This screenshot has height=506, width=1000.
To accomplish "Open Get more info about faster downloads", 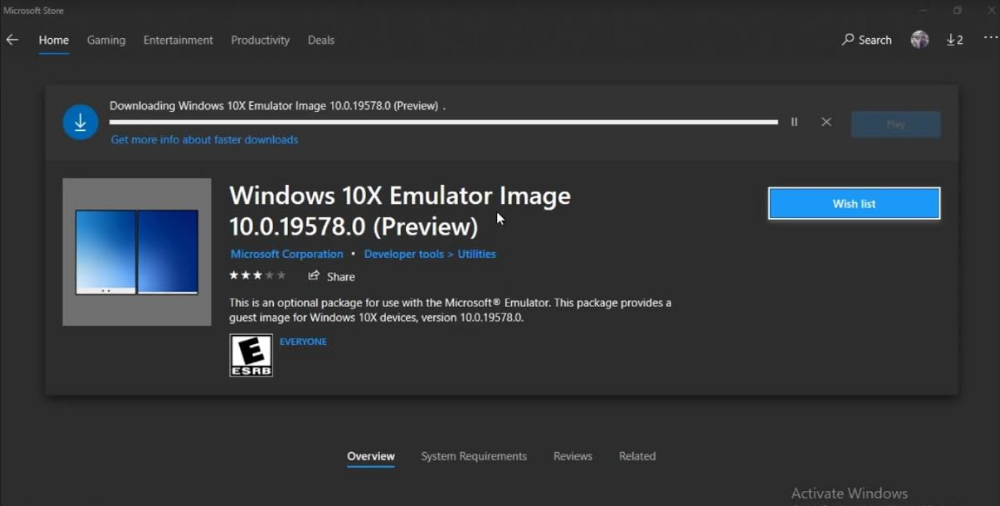I will tap(204, 140).
